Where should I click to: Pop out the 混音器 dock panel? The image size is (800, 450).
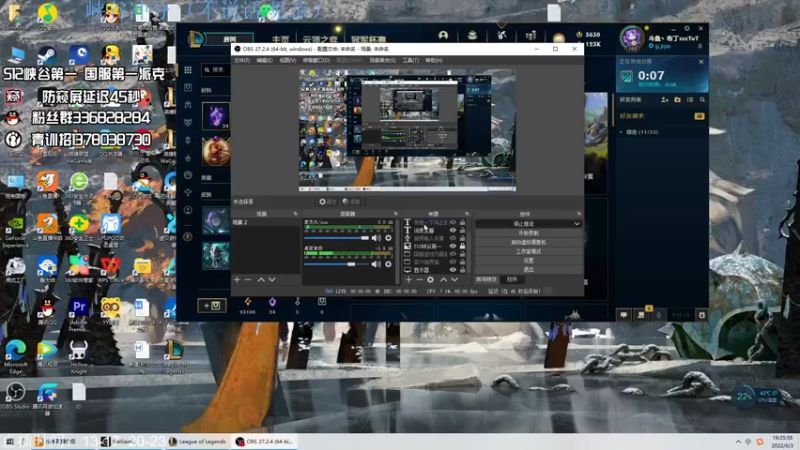(395, 214)
